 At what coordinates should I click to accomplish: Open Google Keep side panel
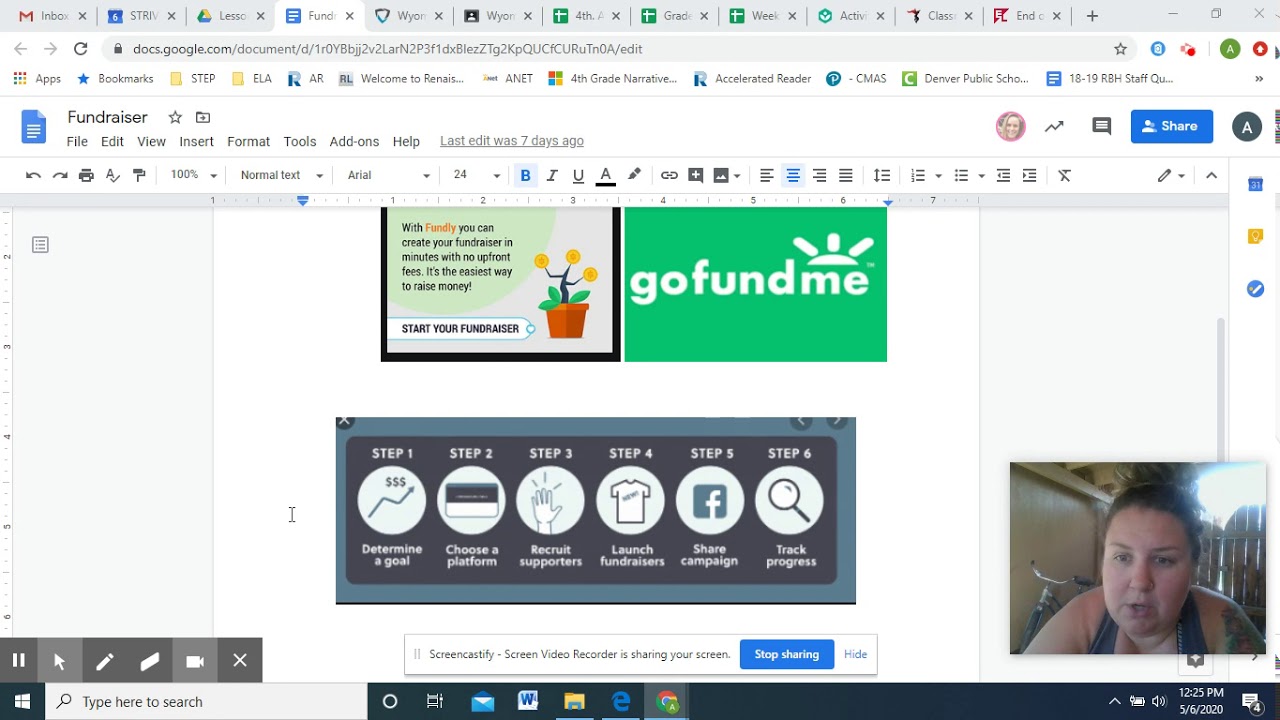point(1255,236)
